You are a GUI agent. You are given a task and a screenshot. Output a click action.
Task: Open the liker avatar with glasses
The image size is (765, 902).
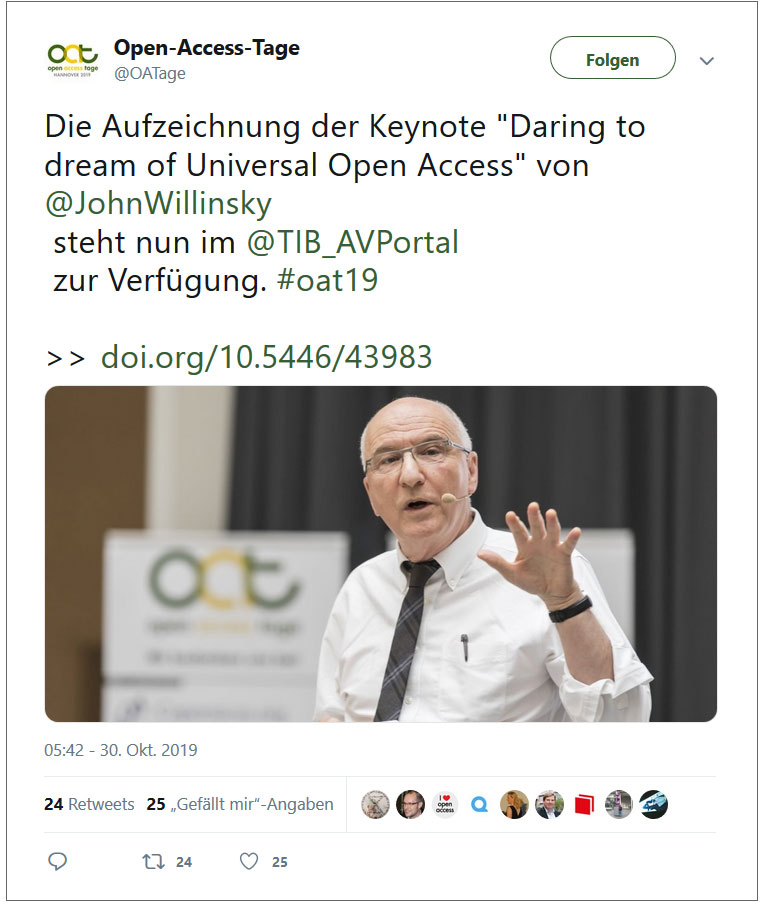pos(410,804)
